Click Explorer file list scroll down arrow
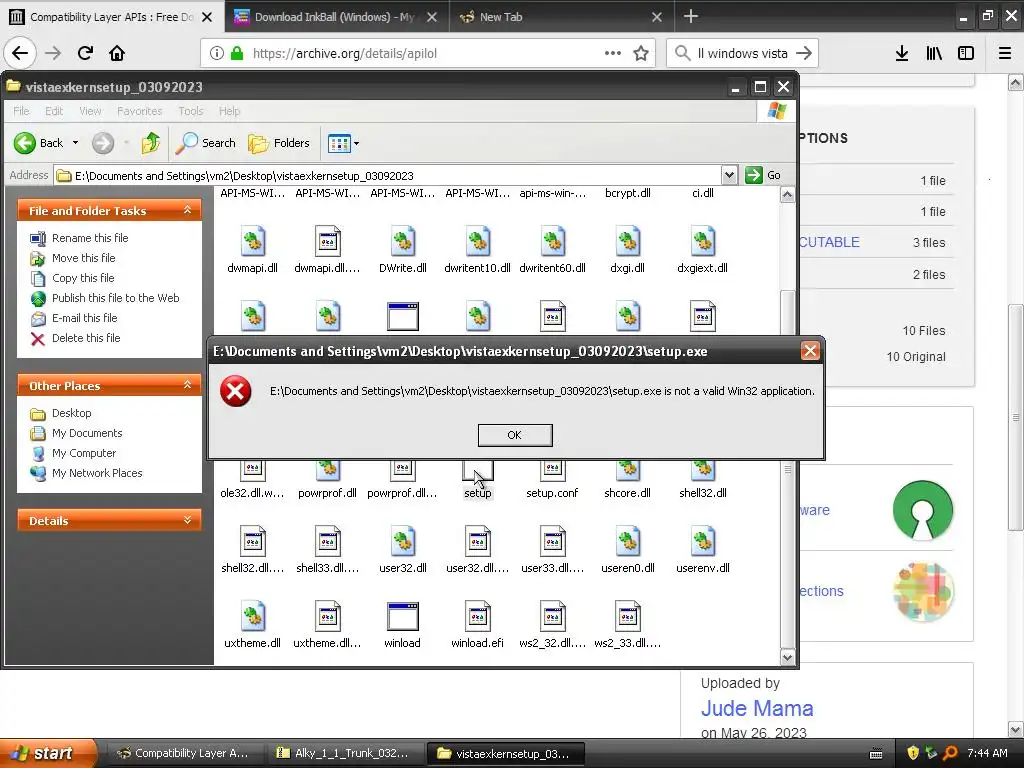1024x768 pixels. [x=788, y=658]
